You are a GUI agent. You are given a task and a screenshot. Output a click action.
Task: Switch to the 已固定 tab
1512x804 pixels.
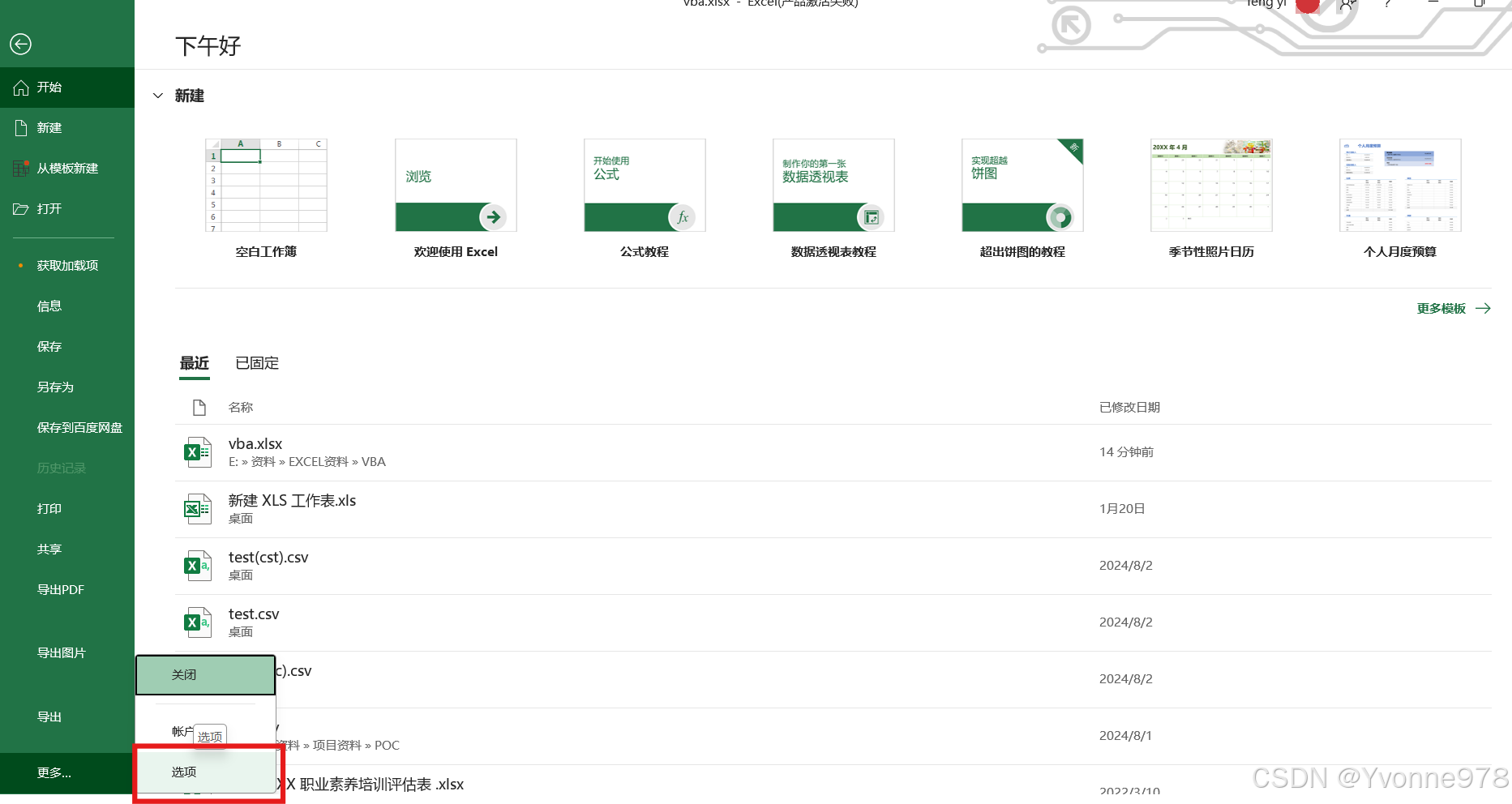pos(257,363)
